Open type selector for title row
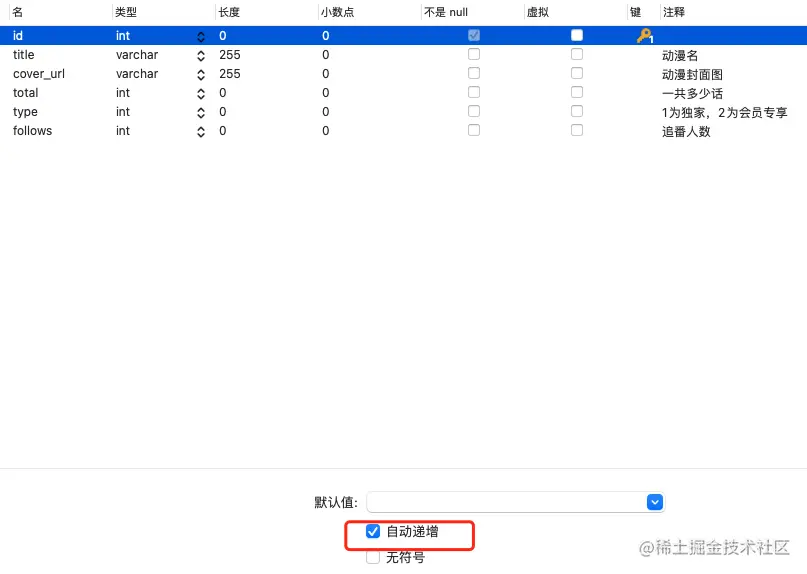 point(201,56)
